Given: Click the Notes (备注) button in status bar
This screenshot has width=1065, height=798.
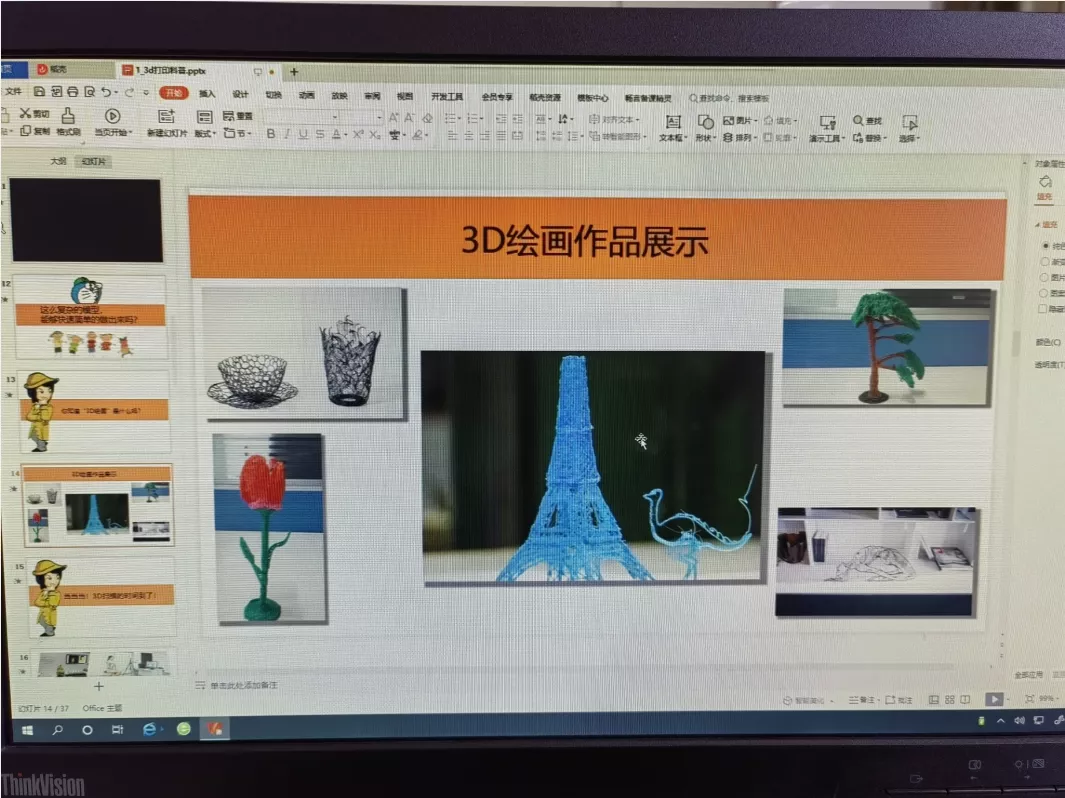Looking at the screenshot, I should pyautogui.click(x=863, y=700).
